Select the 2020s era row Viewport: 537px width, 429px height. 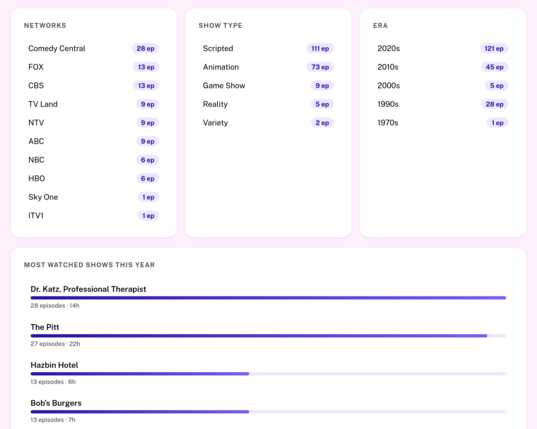click(x=443, y=49)
